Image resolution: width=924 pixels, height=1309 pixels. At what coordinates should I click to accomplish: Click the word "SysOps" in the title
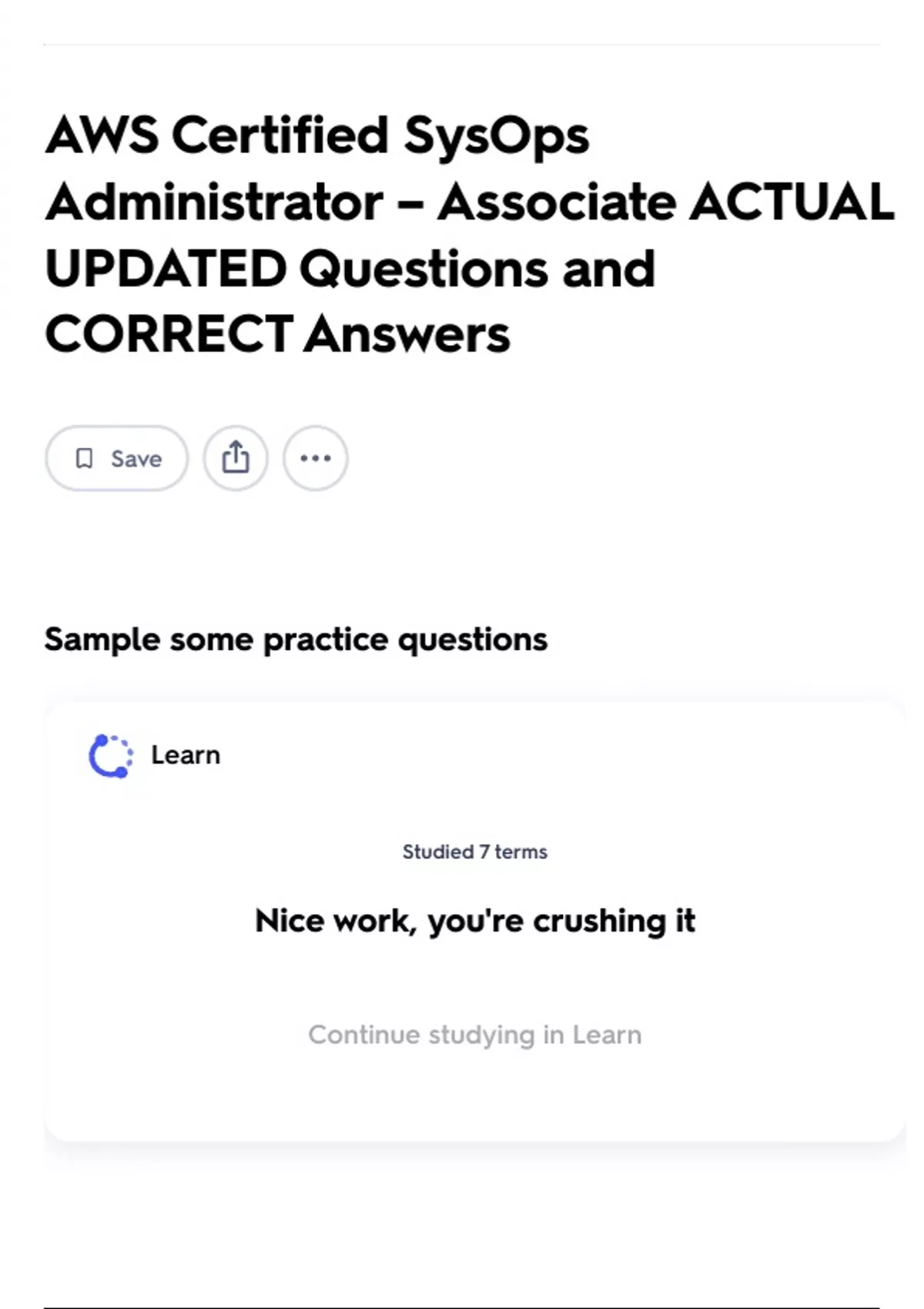point(497,136)
